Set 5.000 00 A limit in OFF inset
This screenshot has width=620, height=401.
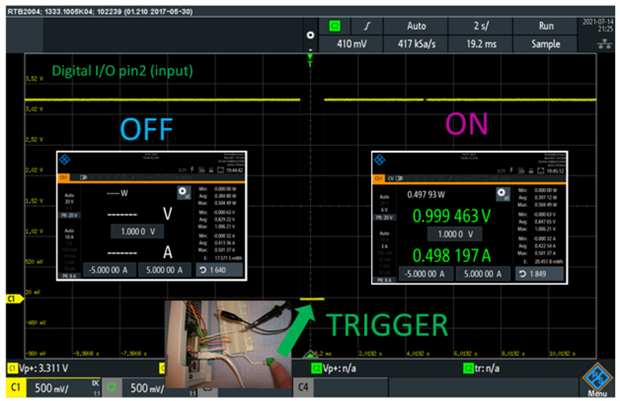pos(164,270)
